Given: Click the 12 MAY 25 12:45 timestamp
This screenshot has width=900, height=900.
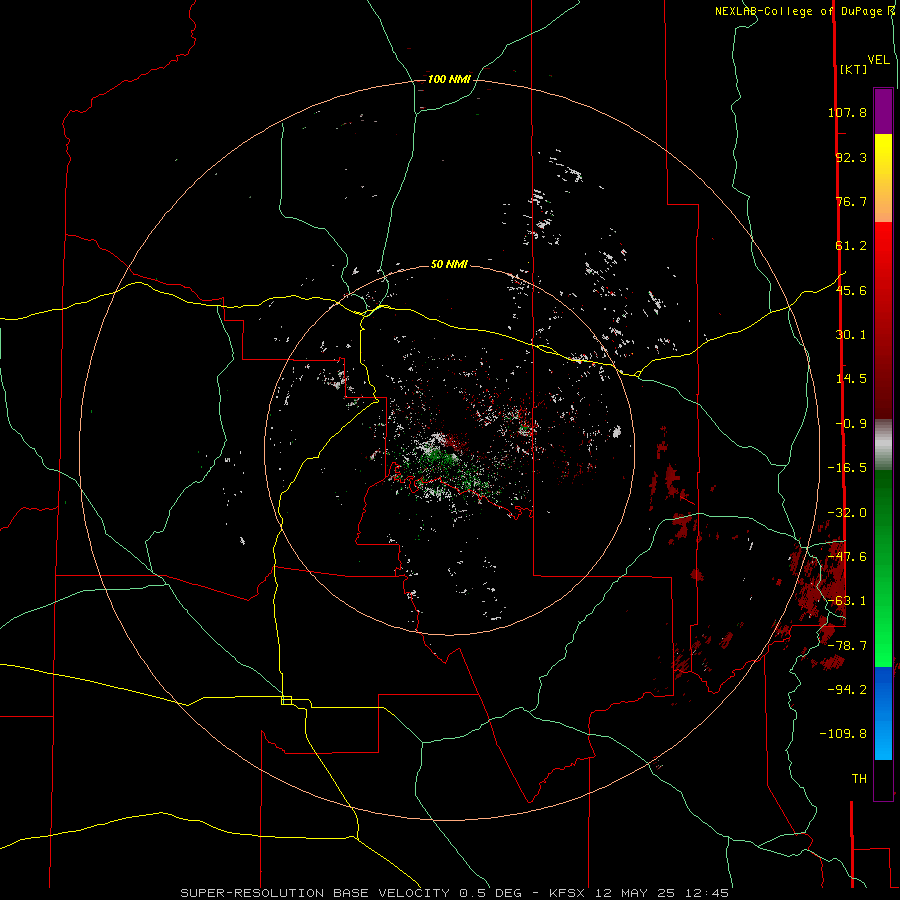Looking at the screenshot, I should tap(662, 893).
